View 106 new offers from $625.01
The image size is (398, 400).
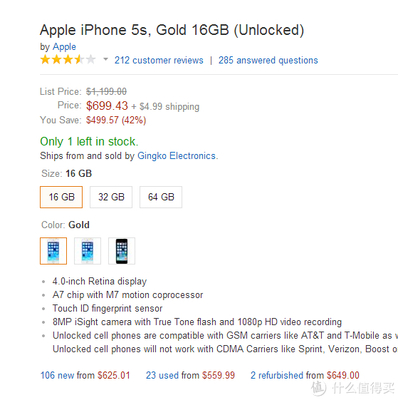(x=85, y=375)
